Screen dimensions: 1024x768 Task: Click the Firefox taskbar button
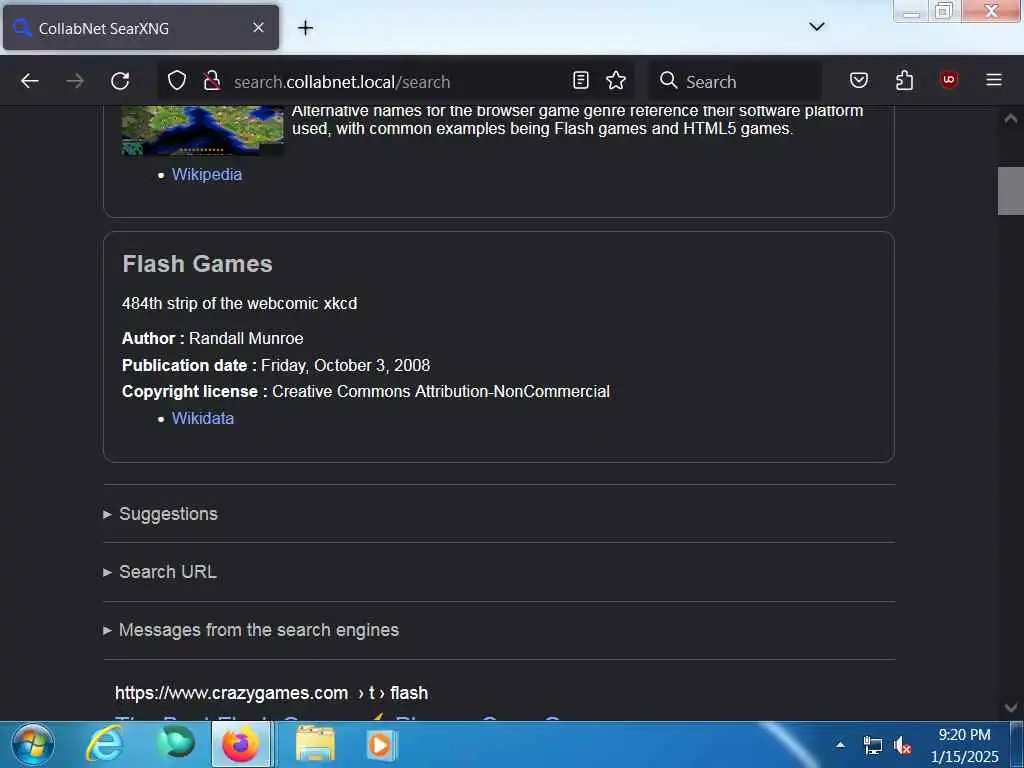pos(242,744)
